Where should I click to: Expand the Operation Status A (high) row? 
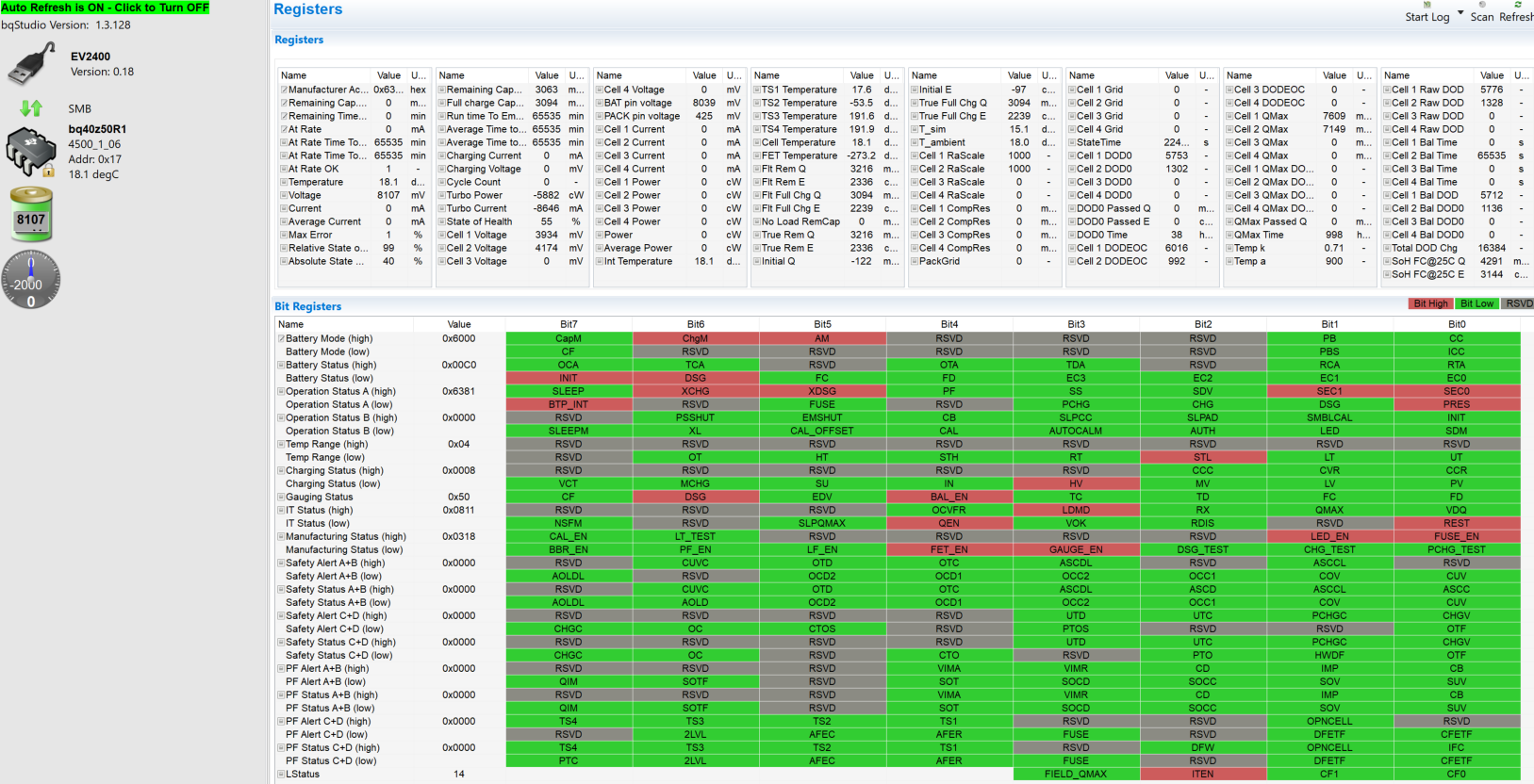click(280, 391)
